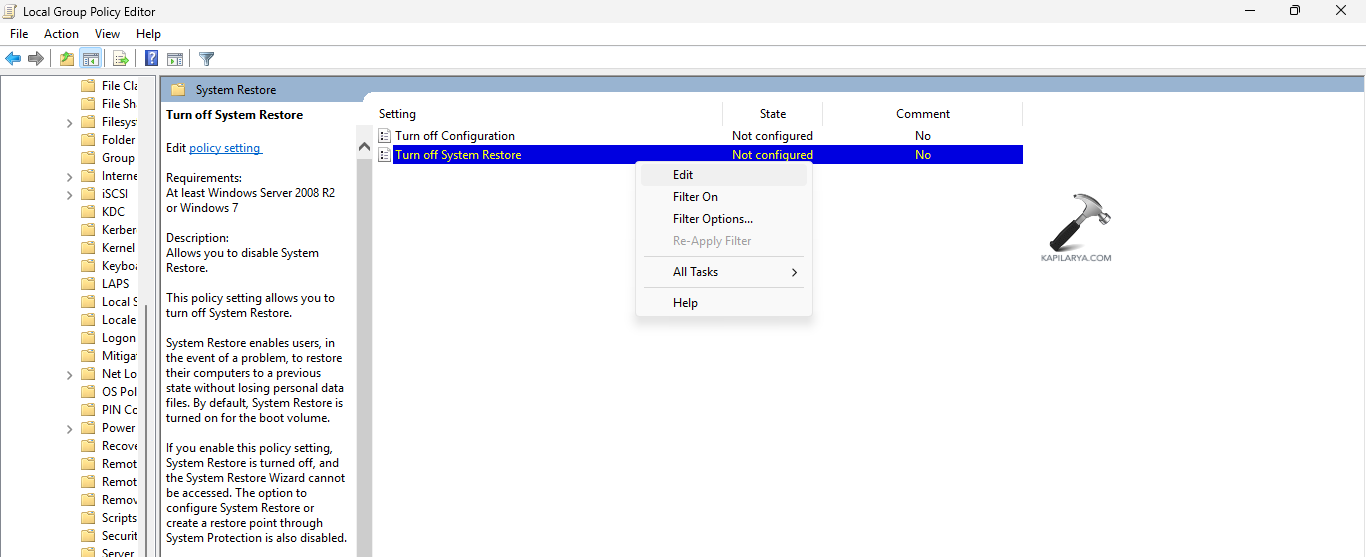Click the Export List toolbar icon
This screenshot has width=1366, height=557.
[x=120, y=59]
